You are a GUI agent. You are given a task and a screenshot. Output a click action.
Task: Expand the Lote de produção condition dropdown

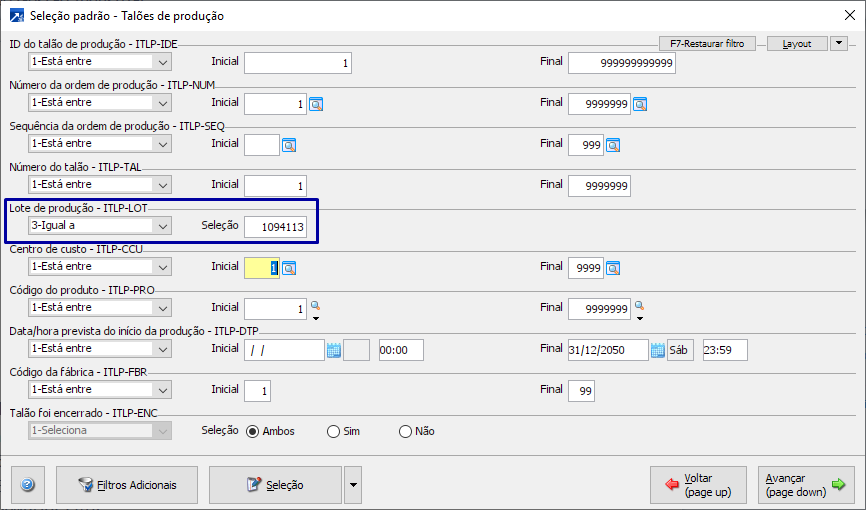(163, 226)
